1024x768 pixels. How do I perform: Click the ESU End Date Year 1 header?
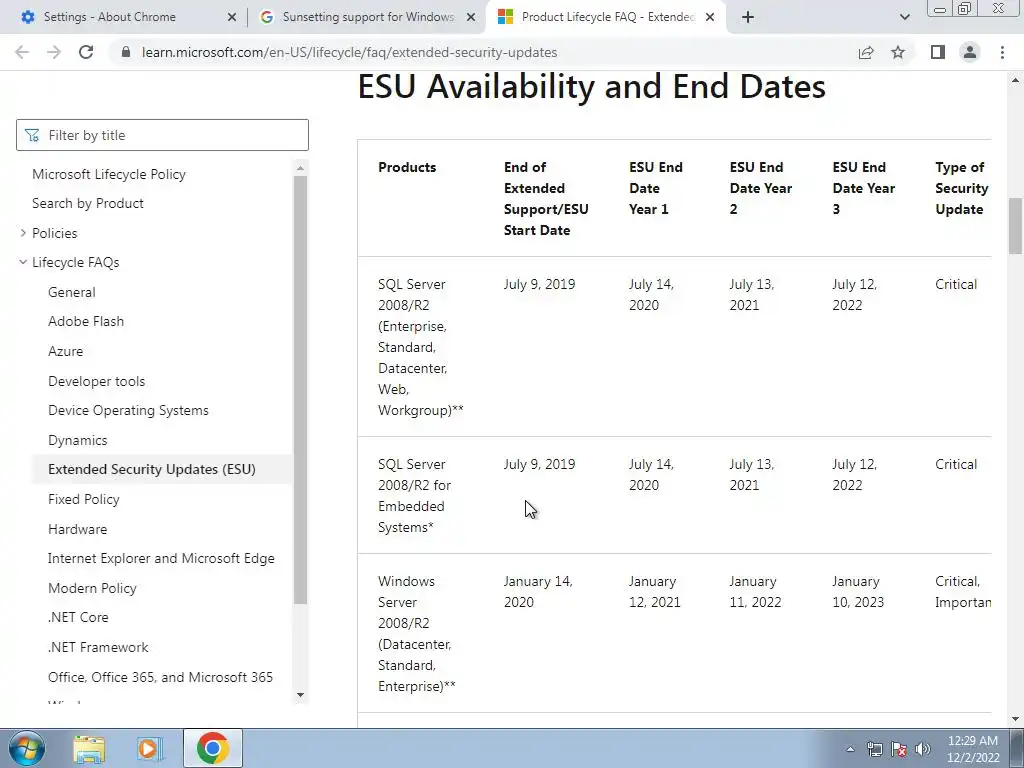point(656,188)
